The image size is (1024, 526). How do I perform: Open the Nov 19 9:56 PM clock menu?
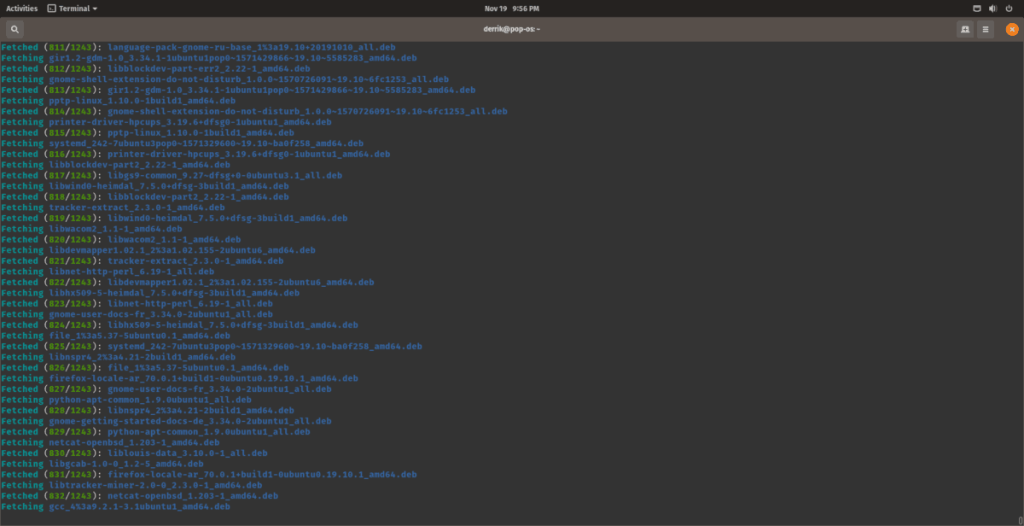(x=511, y=7)
